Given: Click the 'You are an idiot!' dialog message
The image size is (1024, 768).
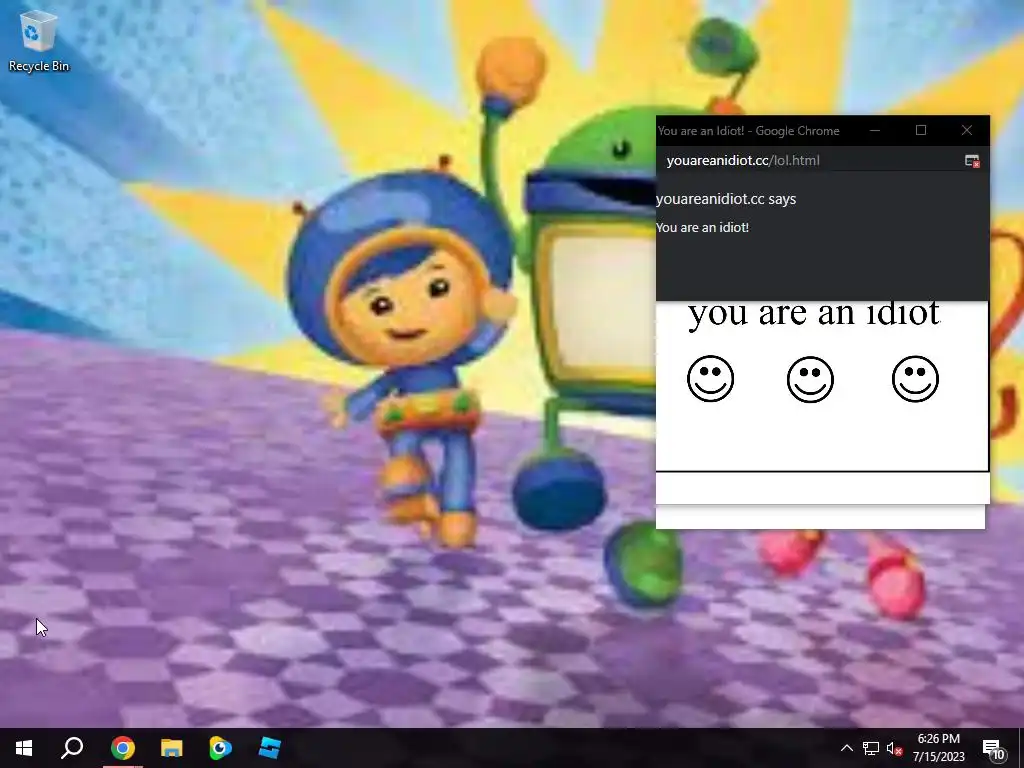Looking at the screenshot, I should click(x=702, y=227).
